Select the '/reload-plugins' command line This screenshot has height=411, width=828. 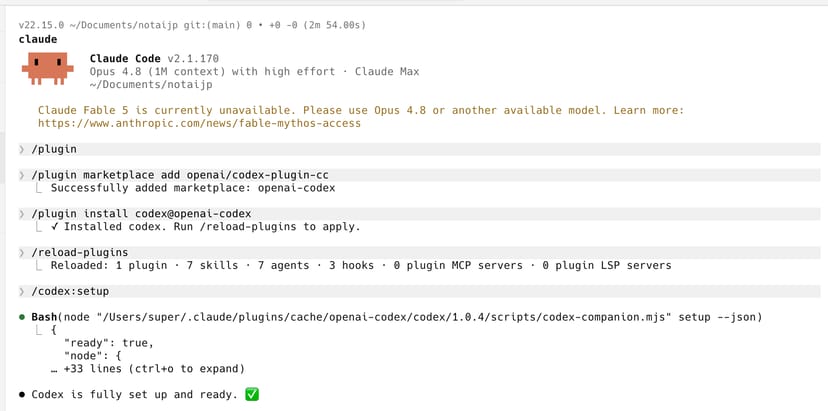click(x=419, y=253)
